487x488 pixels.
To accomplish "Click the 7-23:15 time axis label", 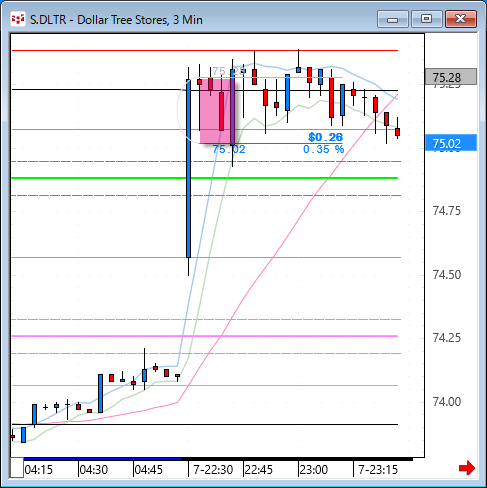I will pos(378,470).
